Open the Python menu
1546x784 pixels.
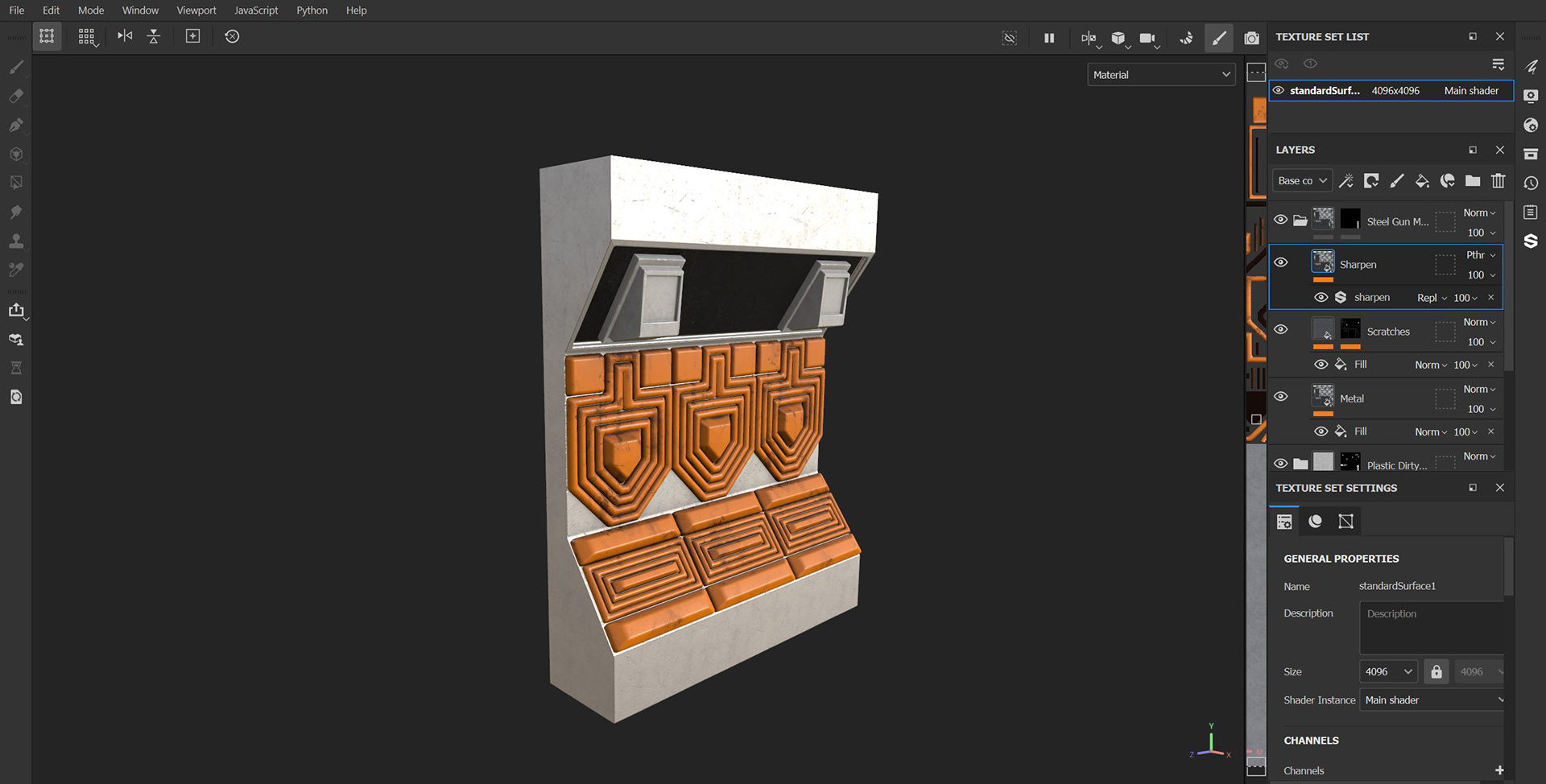(312, 10)
